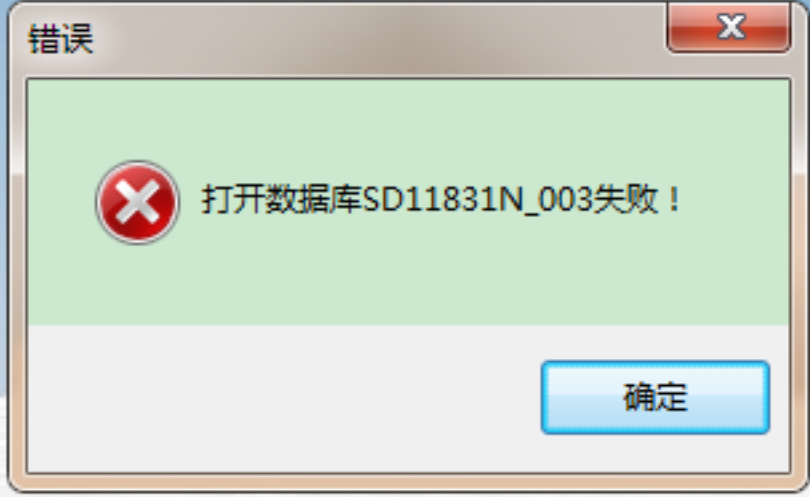Screen dimensions: 810x497
Task: Click the gray footer area beside 确定
Action: tap(279, 398)
